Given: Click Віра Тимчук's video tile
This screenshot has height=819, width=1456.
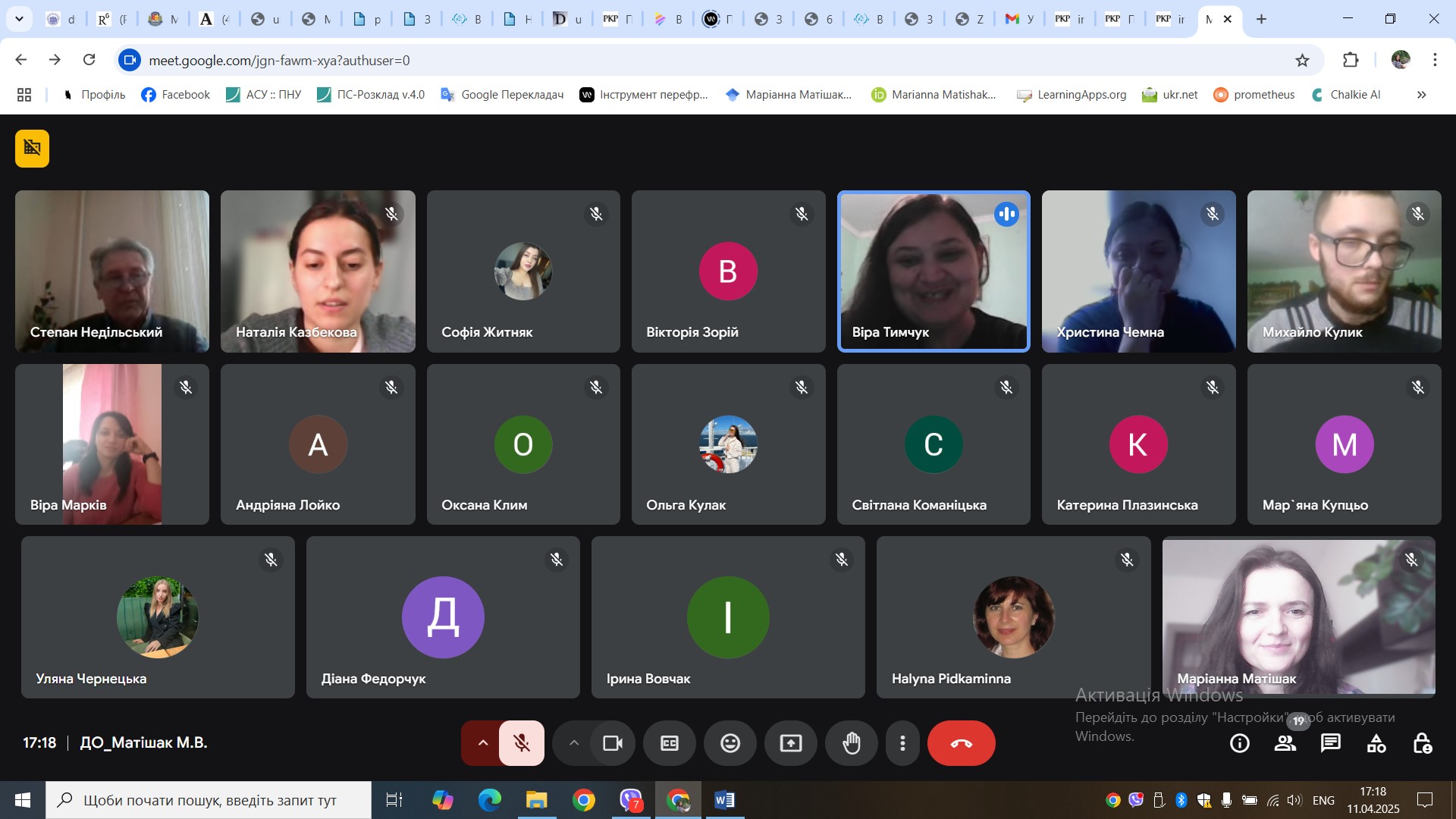Looking at the screenshot, I should (x=933, y=271).
